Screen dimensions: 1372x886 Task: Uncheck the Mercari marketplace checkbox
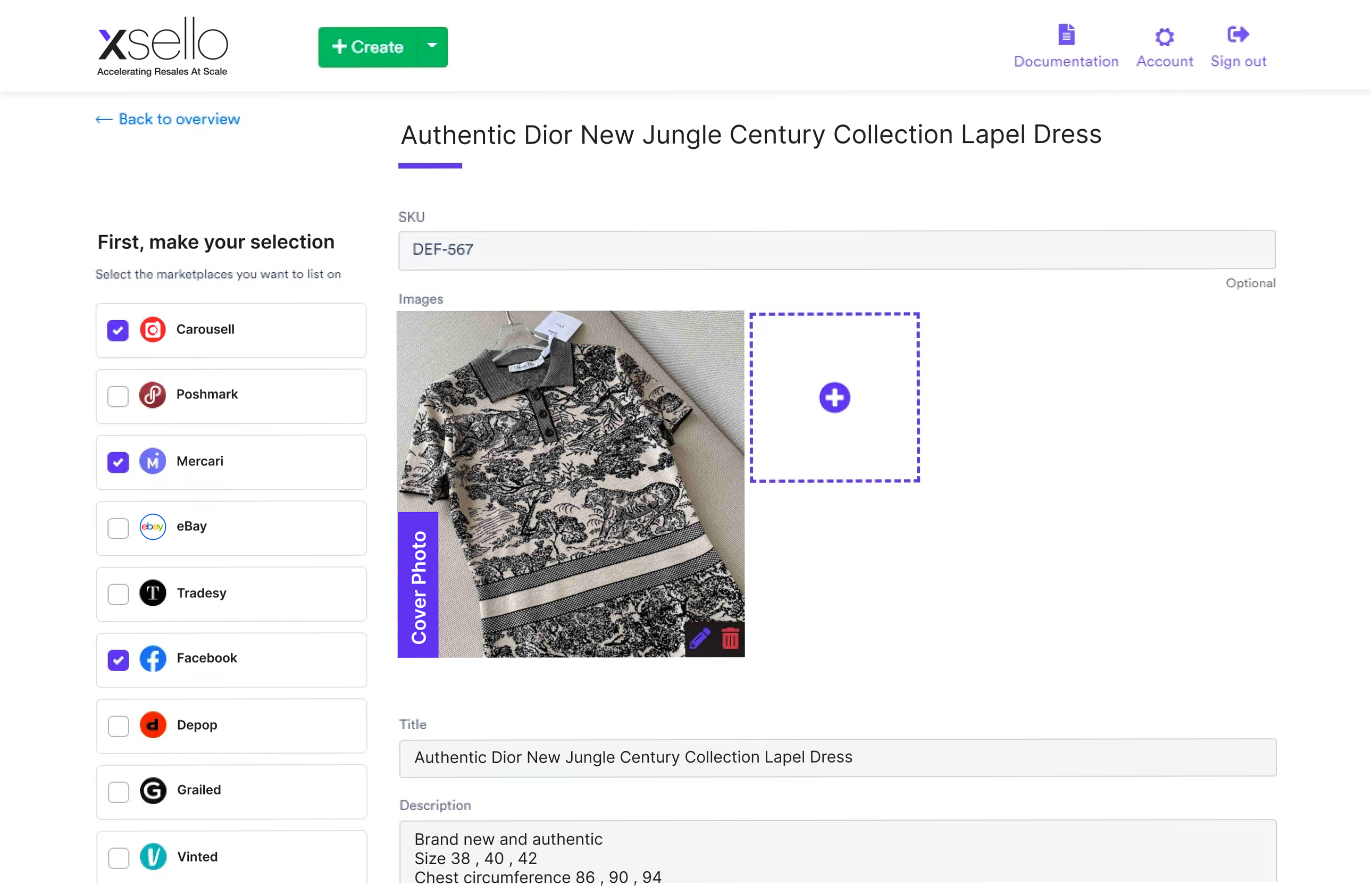(118, 462)
